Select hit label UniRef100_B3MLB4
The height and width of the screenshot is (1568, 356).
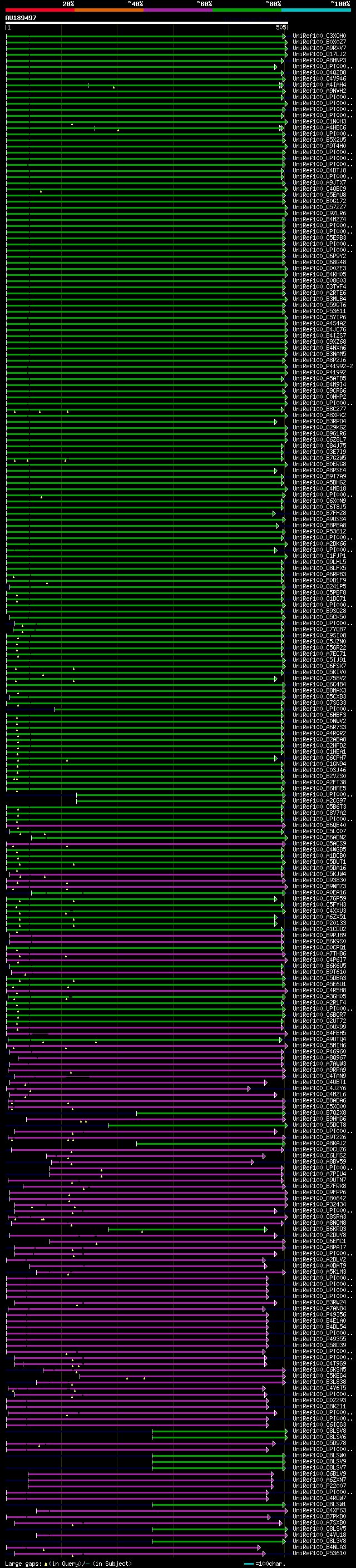319,299
